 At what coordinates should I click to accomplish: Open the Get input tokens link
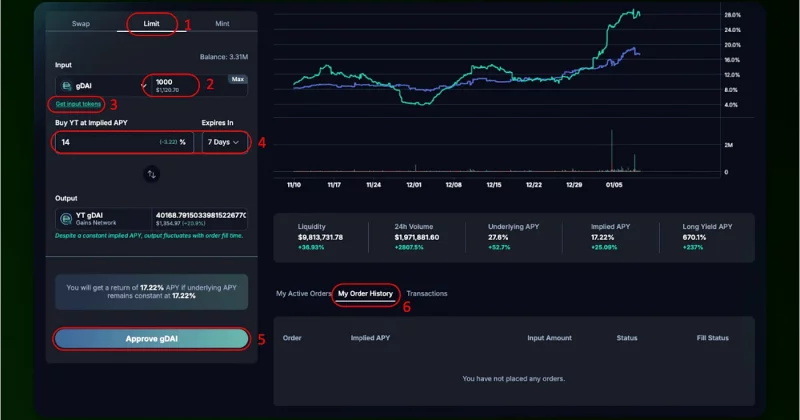pos(78,104)
